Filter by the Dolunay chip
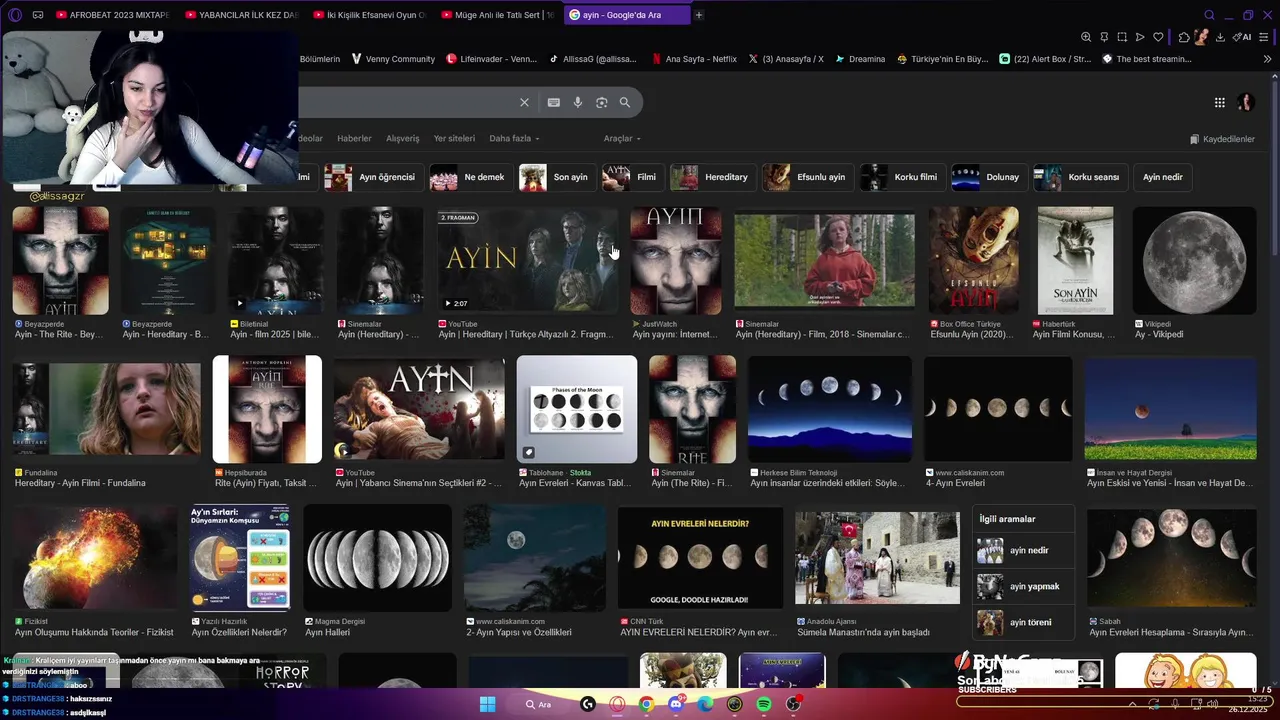This screenshot has height=720, width=1280. click(990, 177)
